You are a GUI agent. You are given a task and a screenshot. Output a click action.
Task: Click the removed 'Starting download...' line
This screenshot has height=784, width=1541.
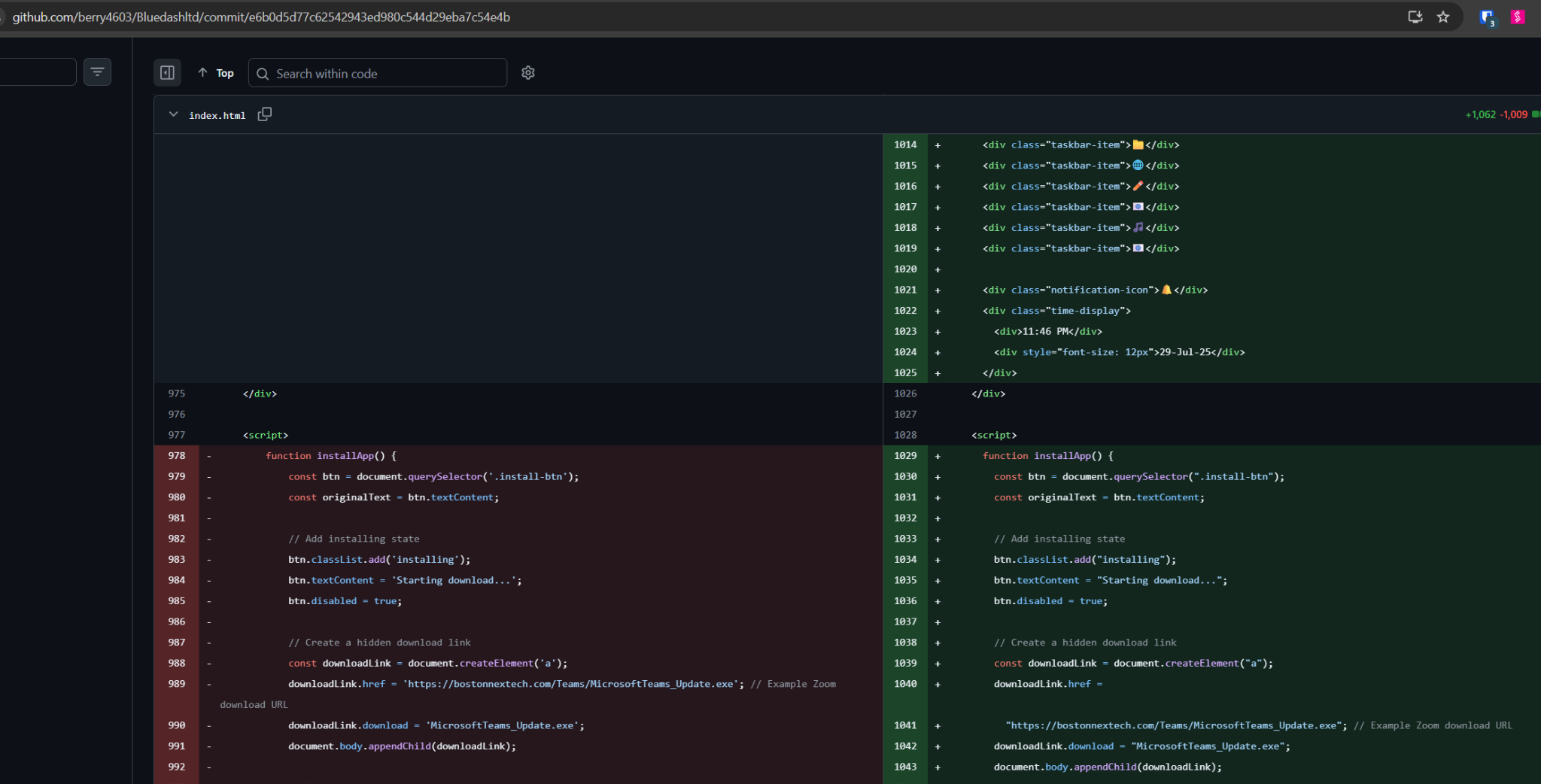coord(405,580)
